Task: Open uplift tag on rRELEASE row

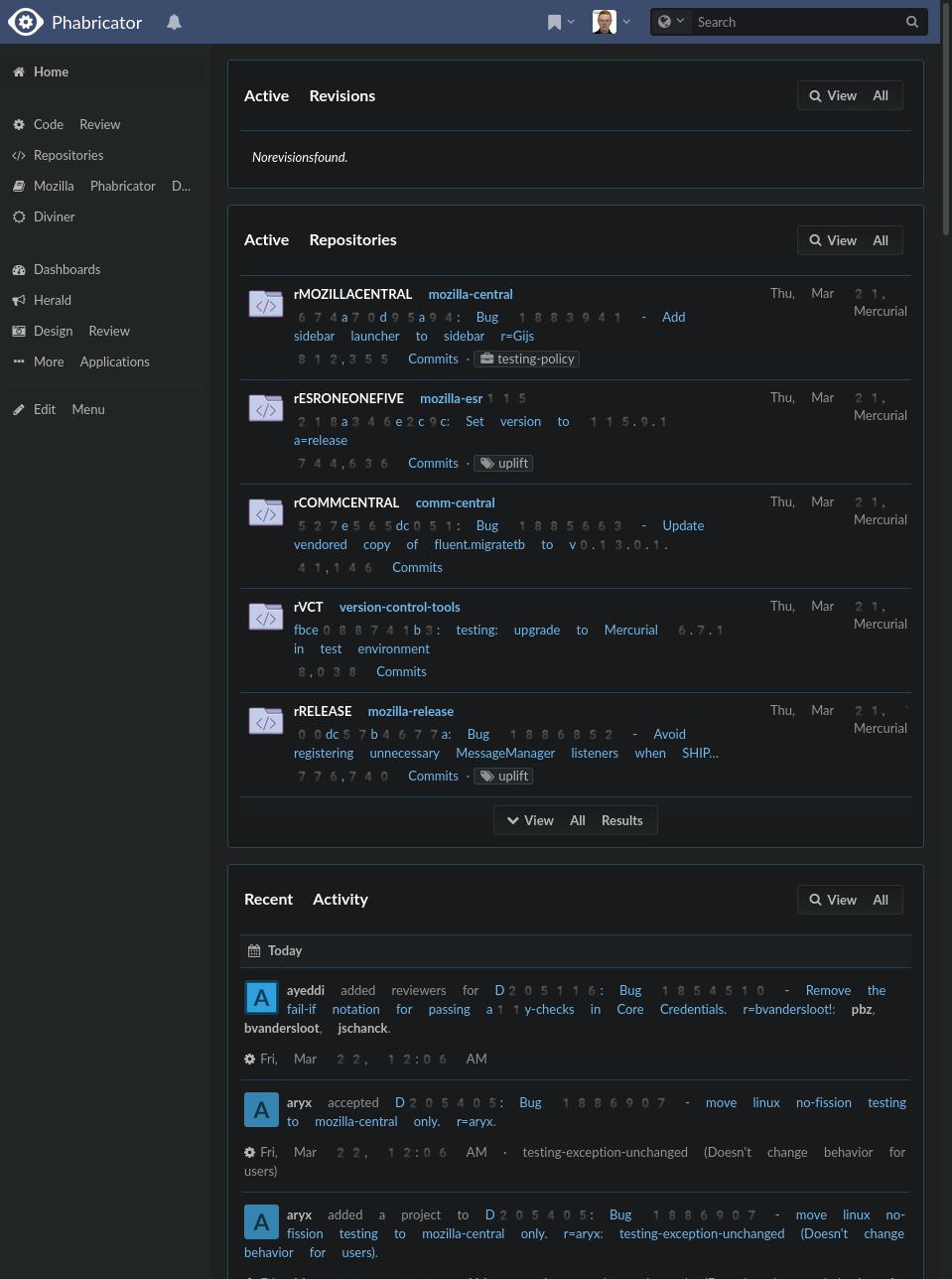Action: [x=504, y=776]
